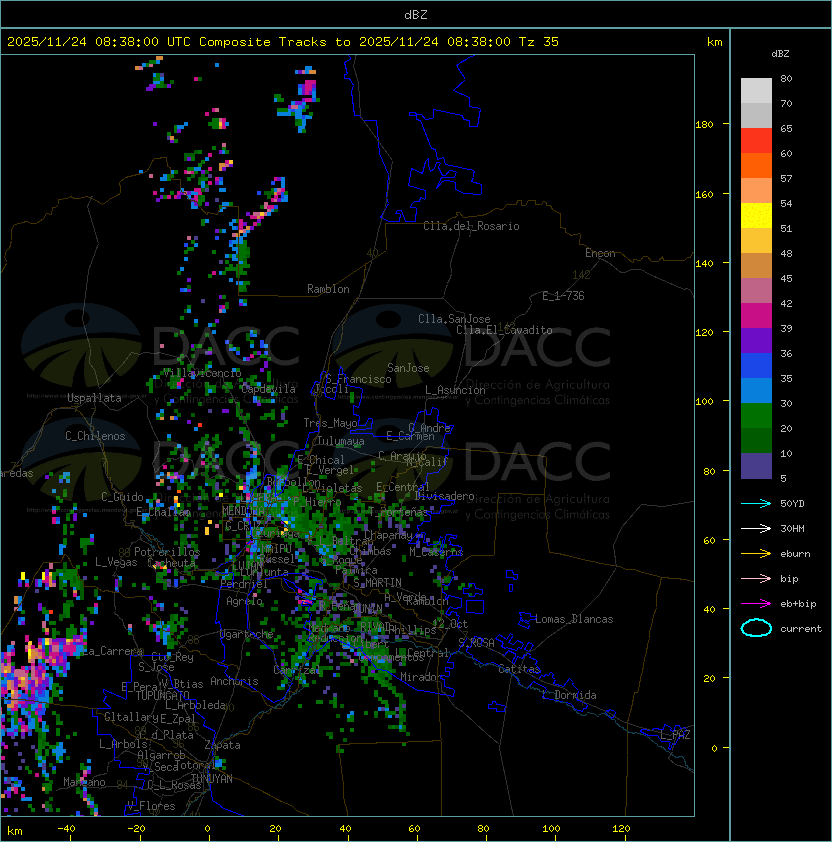Select the Encon map label
Image resolution: width=832 pixels, height=842 pixels.
[x=600, y=253]
